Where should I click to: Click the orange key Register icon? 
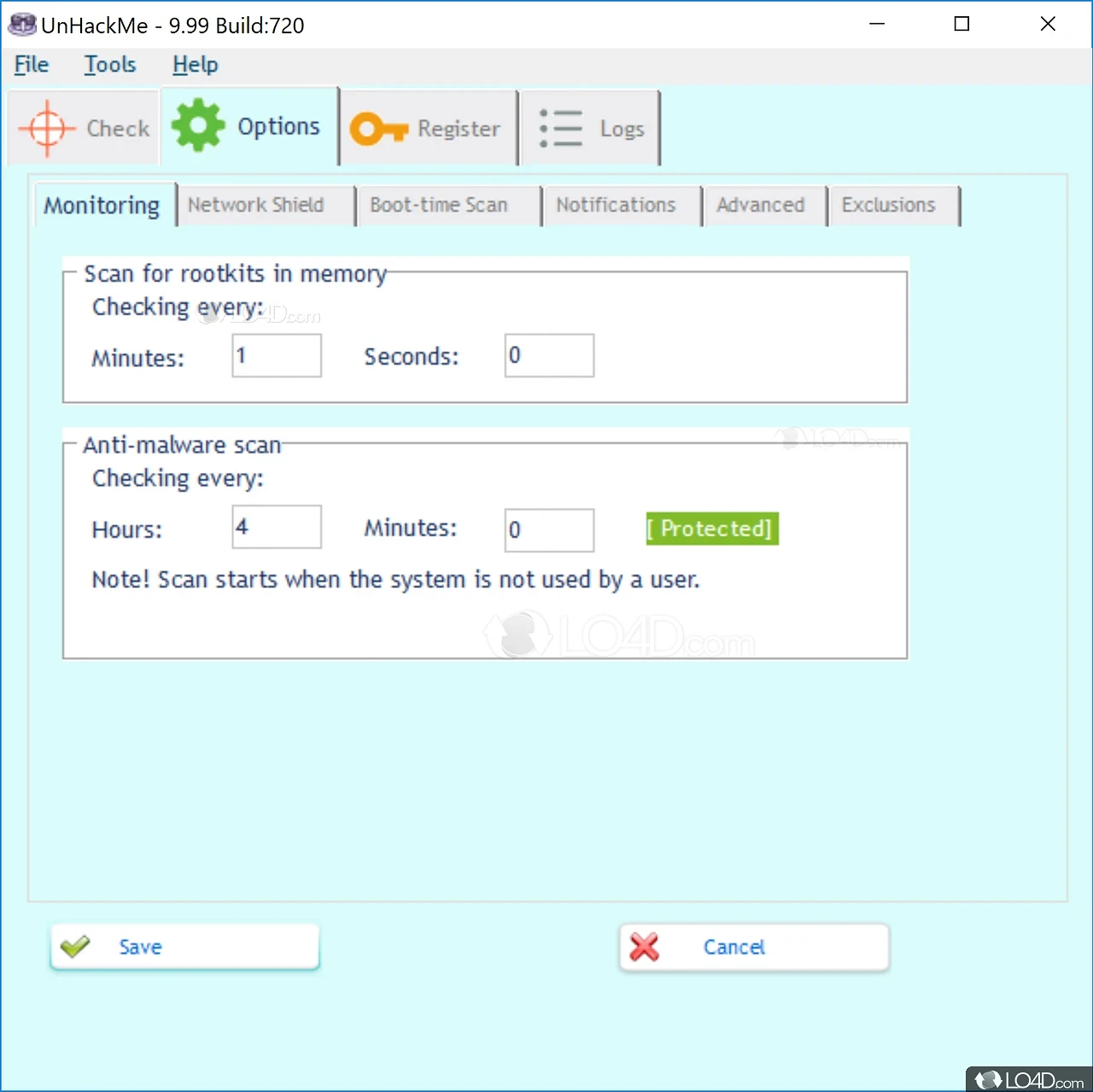379,129
